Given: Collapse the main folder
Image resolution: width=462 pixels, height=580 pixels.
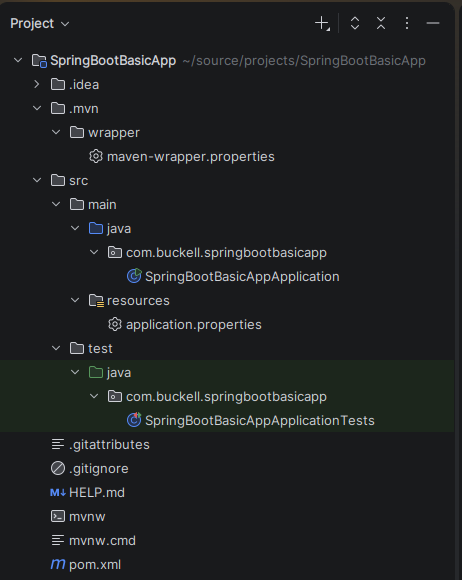Looking at the screenshot, I should (56, 204).
